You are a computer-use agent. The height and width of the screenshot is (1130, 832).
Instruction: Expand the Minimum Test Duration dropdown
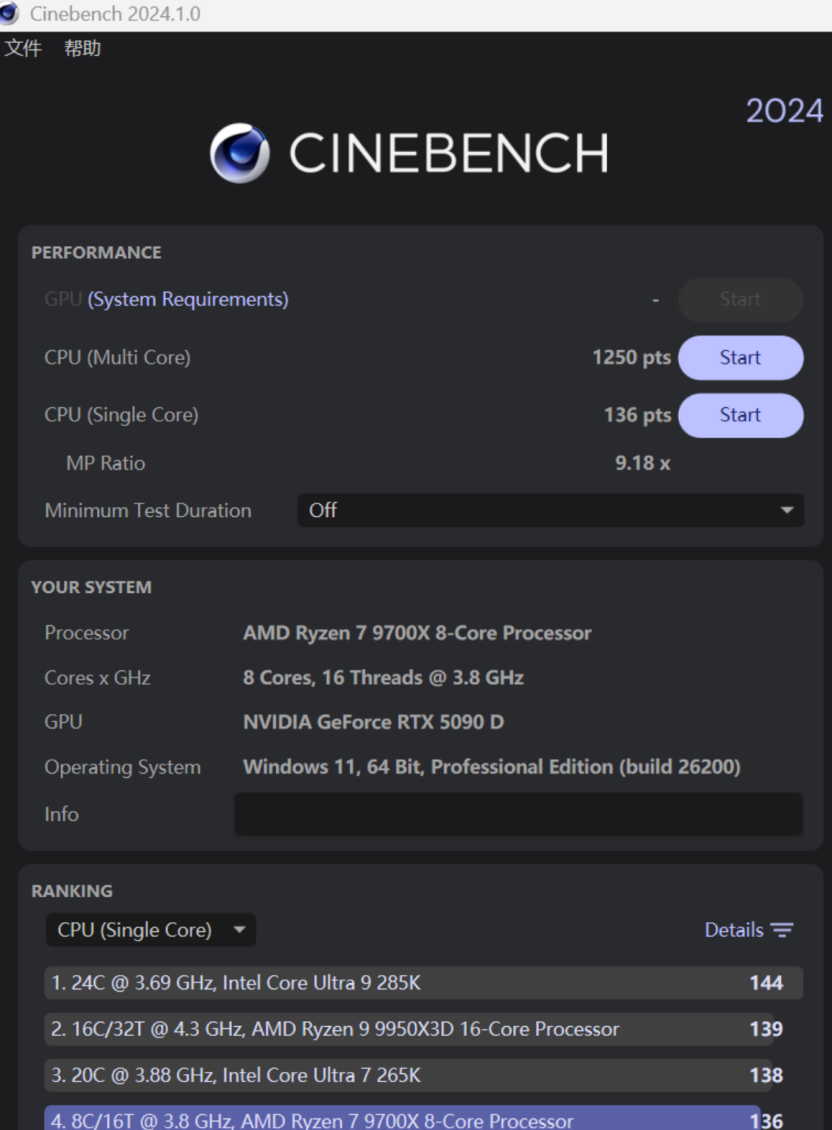(550, 510)
